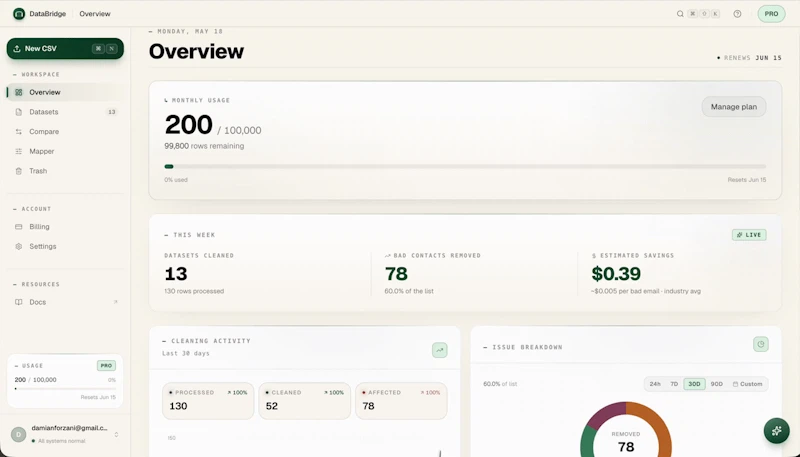Click the Billing card icon
Viewport: 800px width, 457px height.
[19, 226]
